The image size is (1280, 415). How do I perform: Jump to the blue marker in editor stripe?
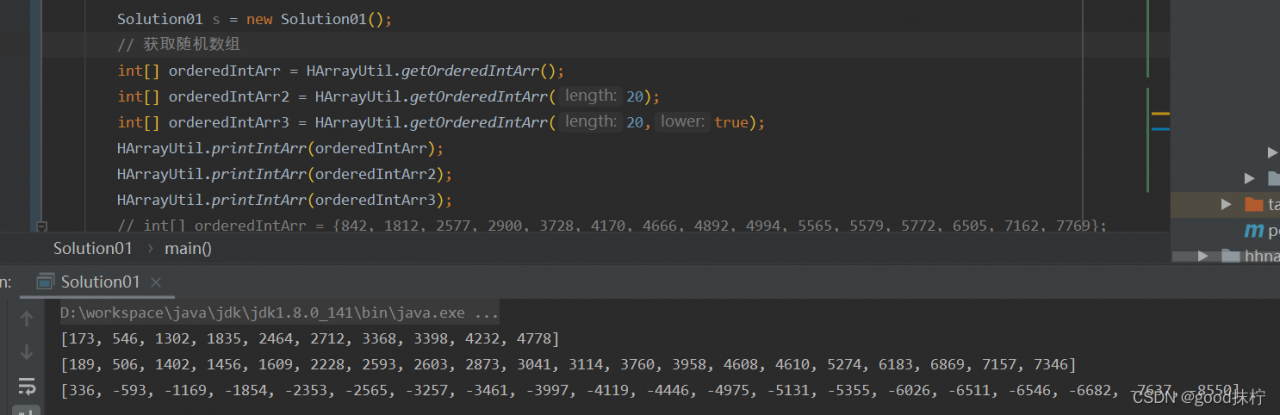pyautogui.click(x=1160, y=128)
